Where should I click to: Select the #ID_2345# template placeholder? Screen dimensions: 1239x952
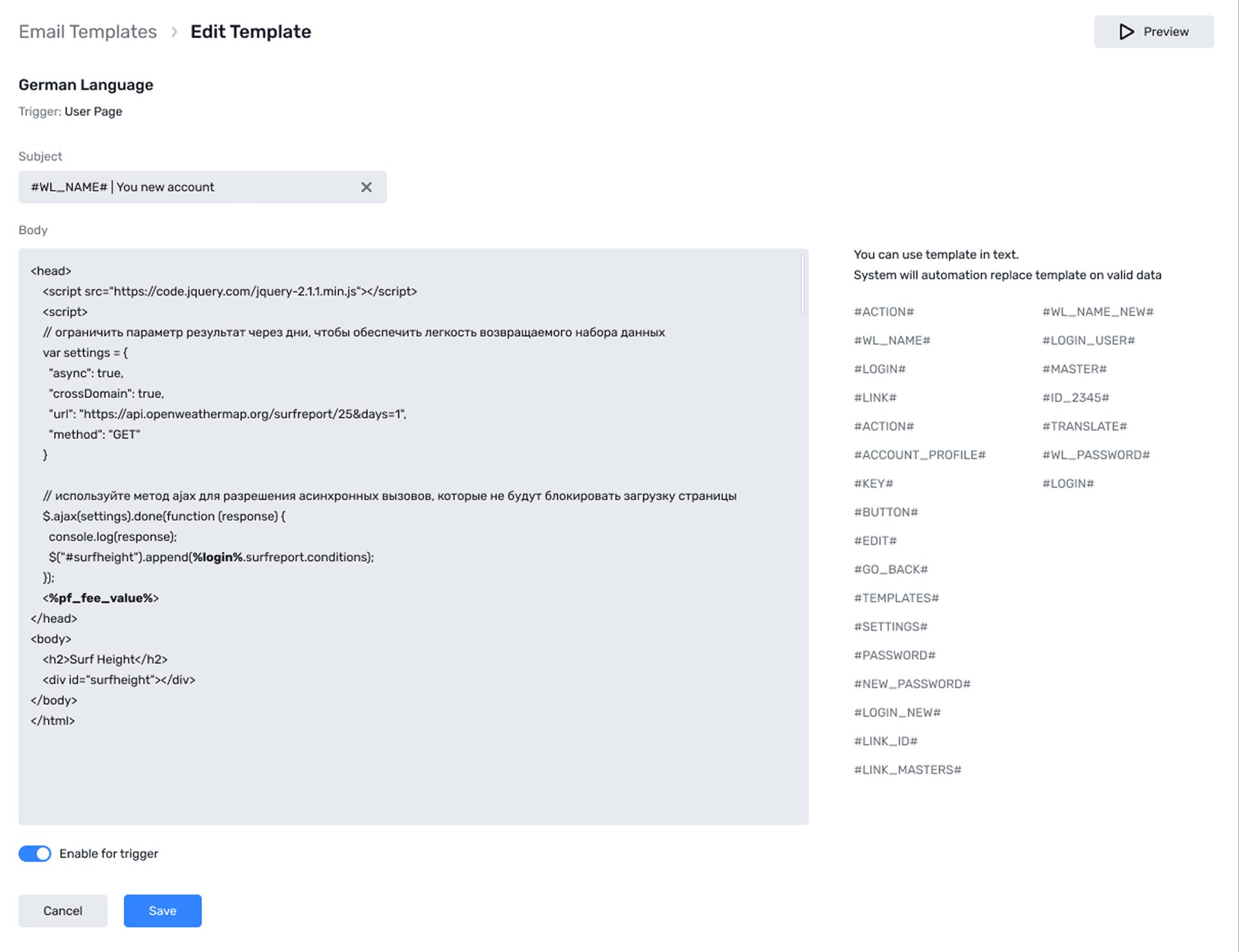(1075, 397)
